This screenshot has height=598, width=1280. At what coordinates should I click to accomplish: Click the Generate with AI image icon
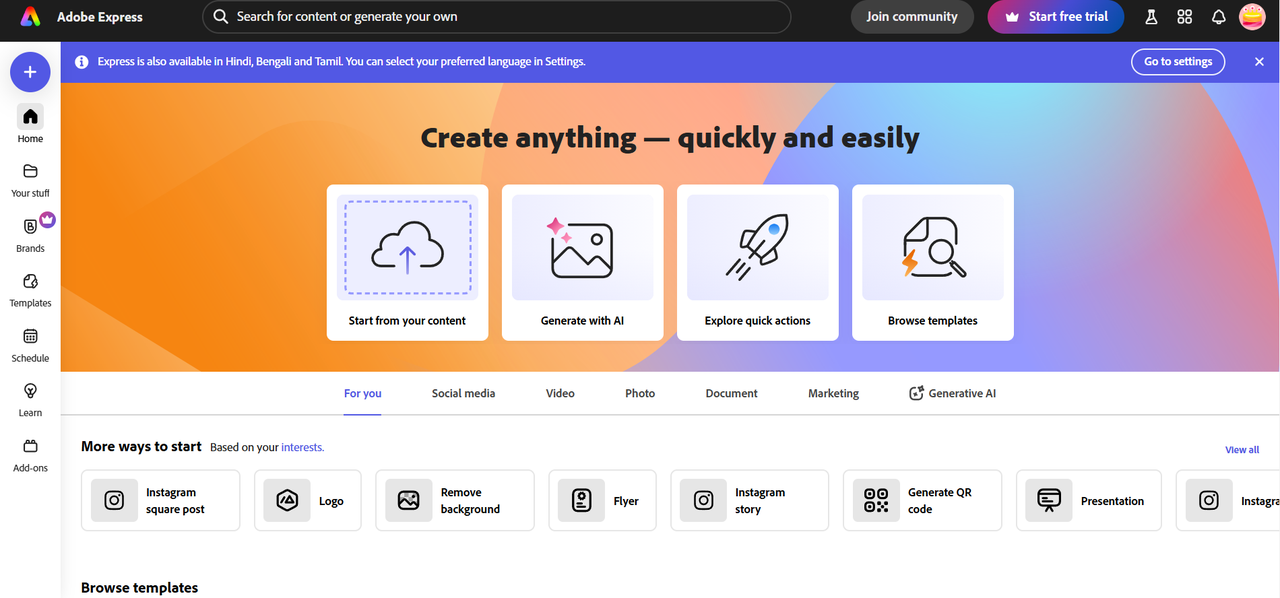tap(582, 247)
